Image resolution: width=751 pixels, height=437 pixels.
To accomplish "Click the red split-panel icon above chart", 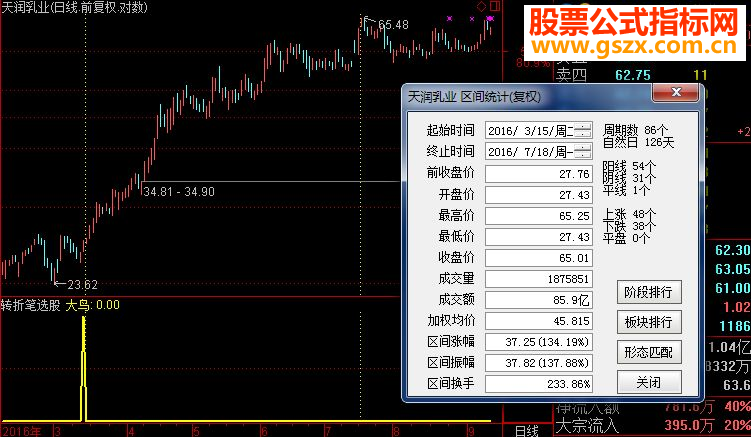I will pos(495,6).
